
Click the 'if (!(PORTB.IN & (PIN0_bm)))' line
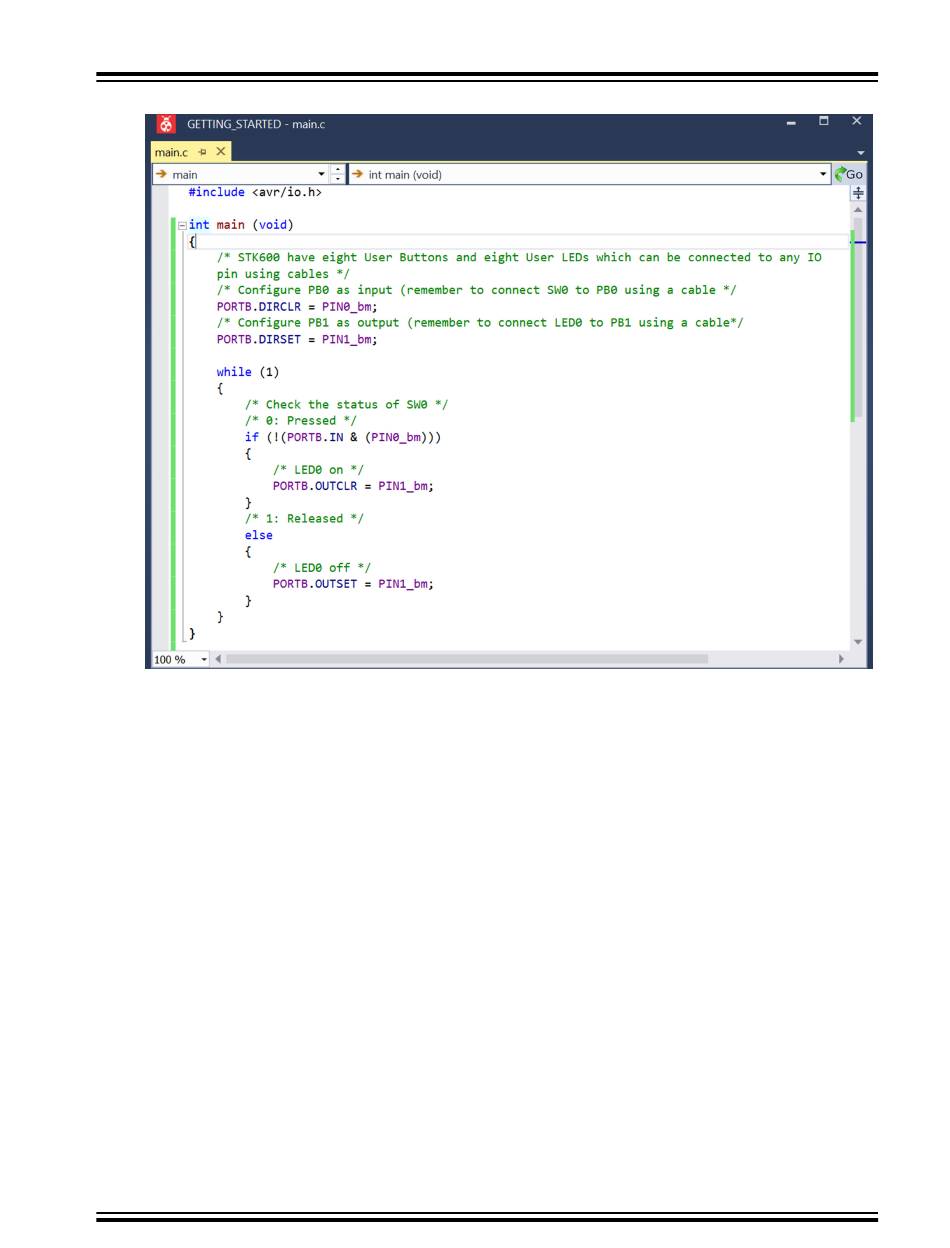[x=343, y=437]
